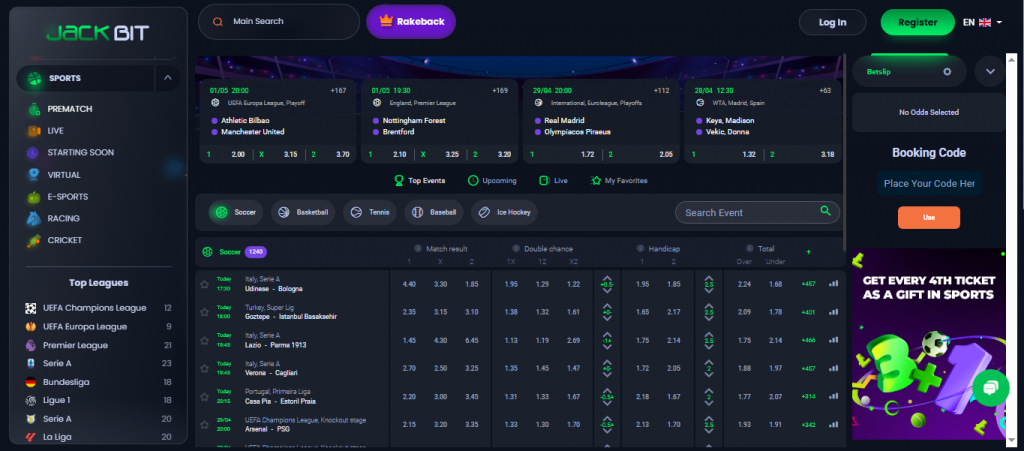Select the Tennis sport filter
This screenshot has height=451, width=1024.
[x=370, y=212]
